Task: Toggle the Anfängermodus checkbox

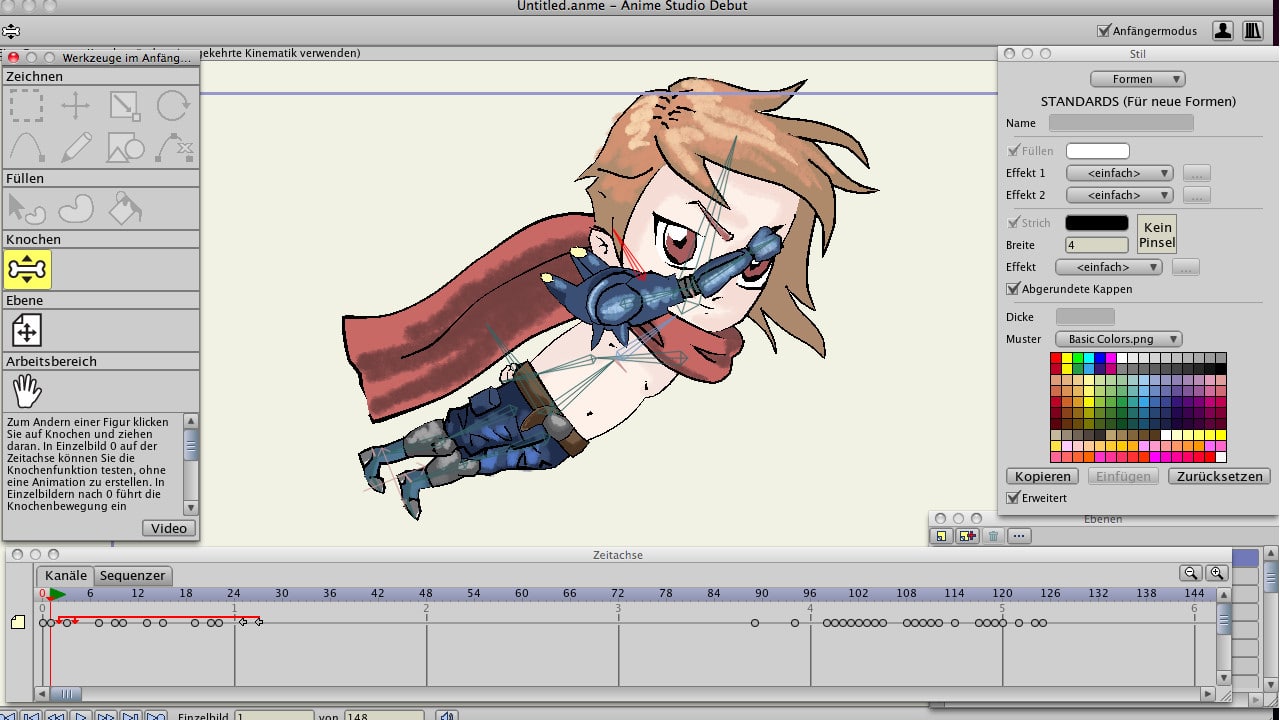Action: coord(1104,31)
